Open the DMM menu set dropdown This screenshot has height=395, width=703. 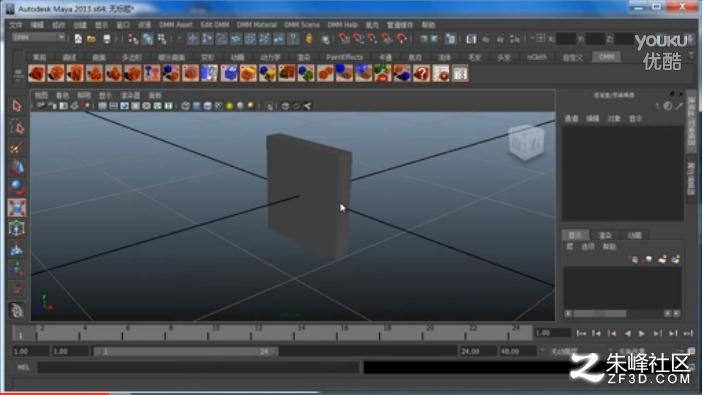pos(38,38)
